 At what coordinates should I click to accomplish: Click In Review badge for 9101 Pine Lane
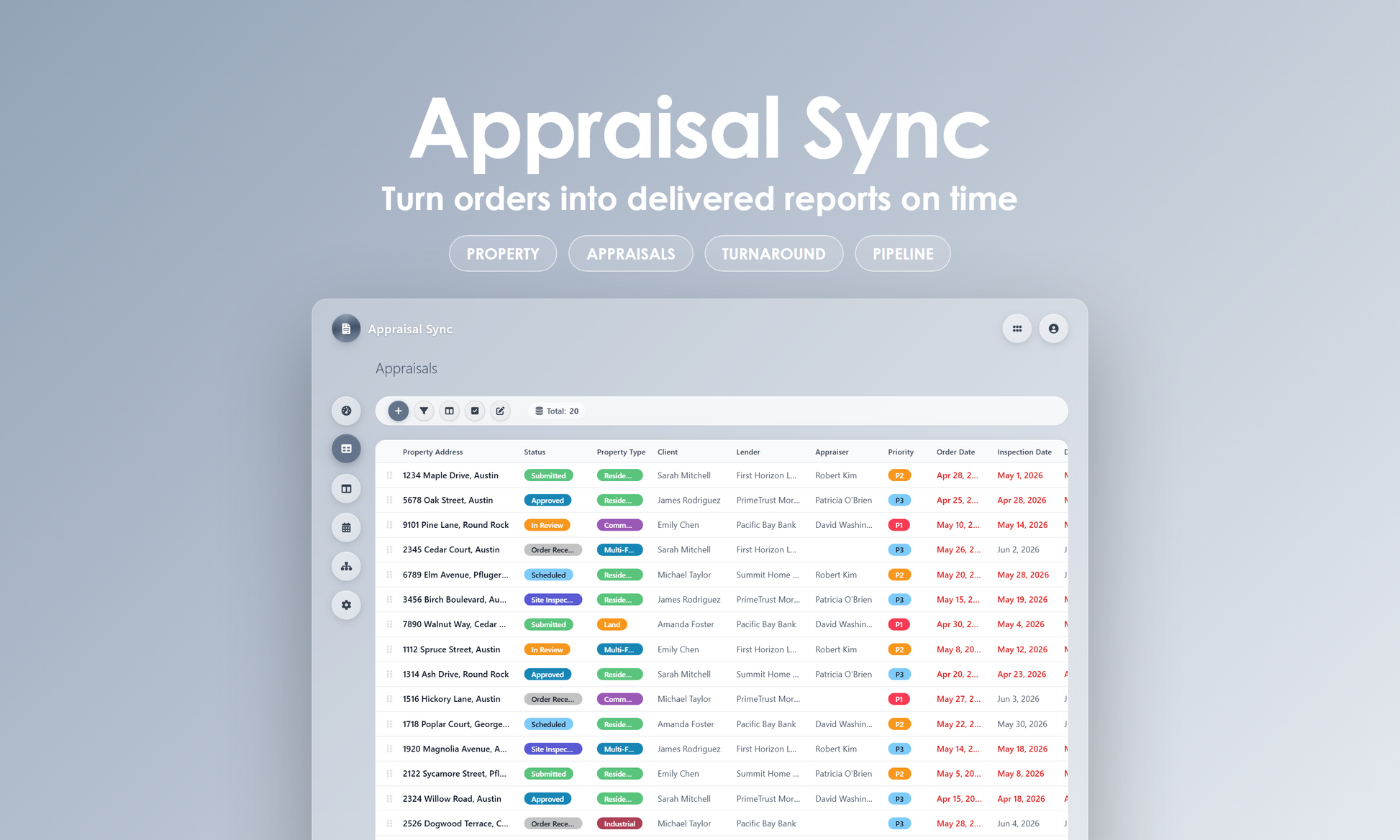click(547, 525)
